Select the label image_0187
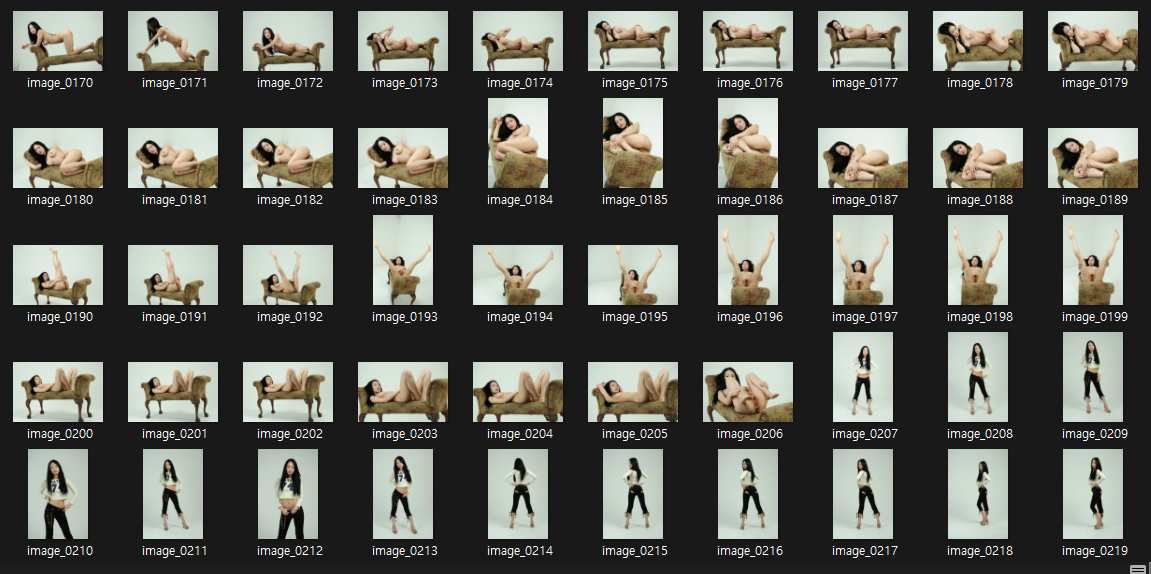1151x574 pixels. coord(865,200)
